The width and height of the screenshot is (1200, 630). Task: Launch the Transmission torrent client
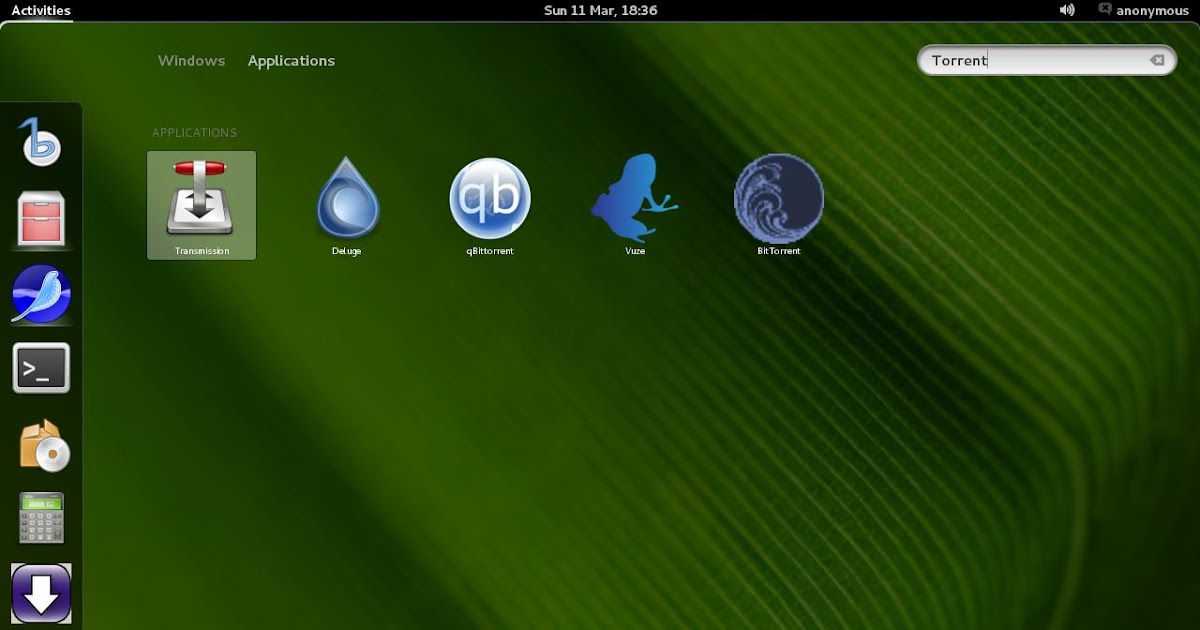click(201, 205)
